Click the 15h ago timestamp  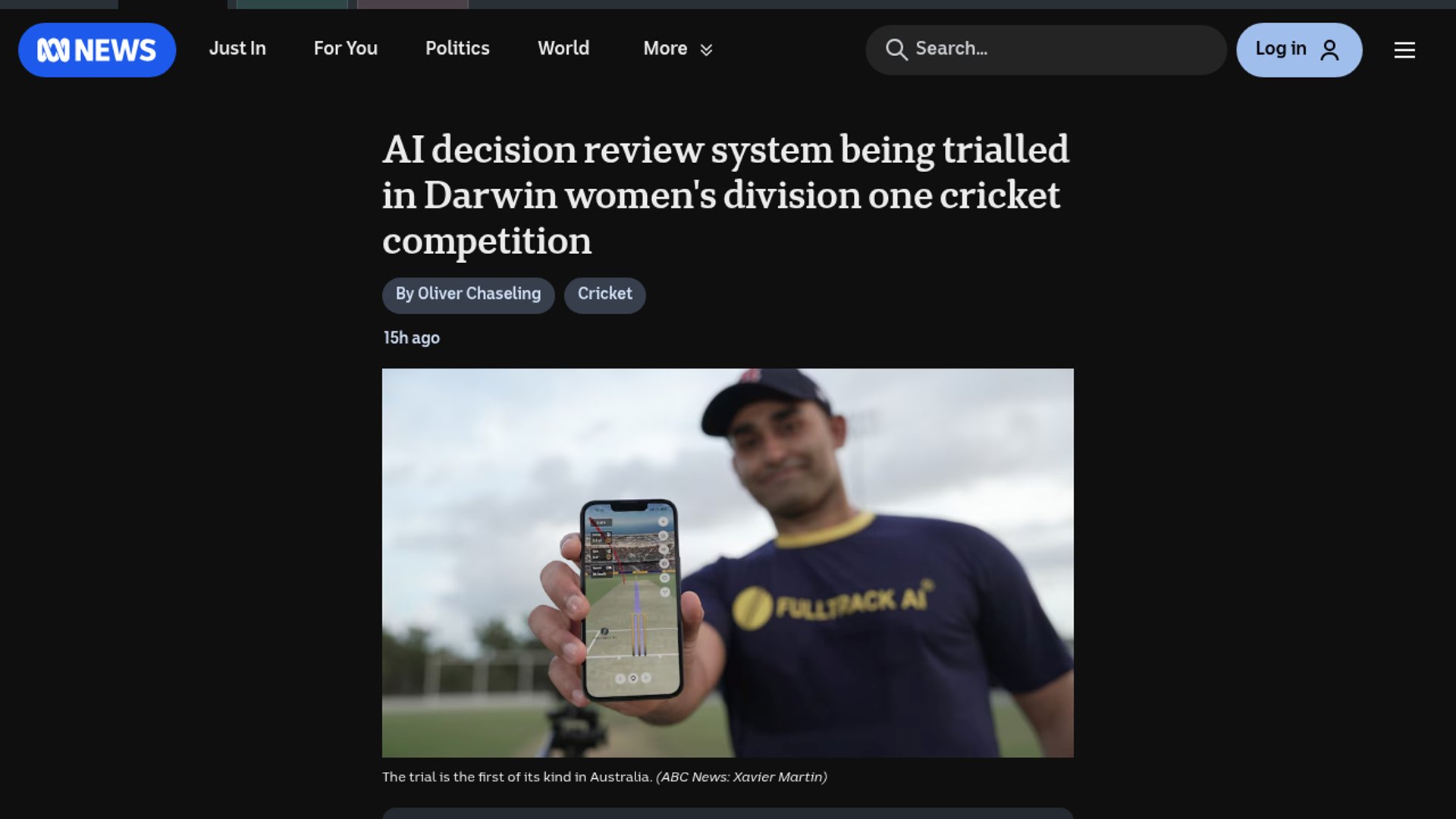click(411, 338)
